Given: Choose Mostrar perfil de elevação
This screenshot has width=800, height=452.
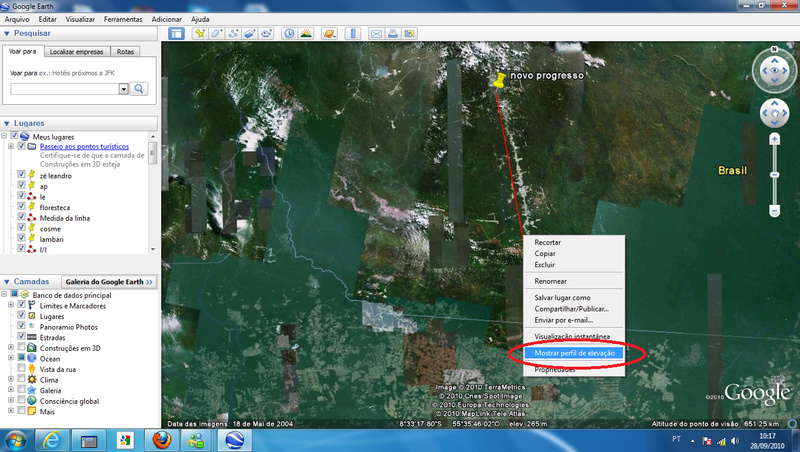Looking at the screenshot, I should (574, 353).
